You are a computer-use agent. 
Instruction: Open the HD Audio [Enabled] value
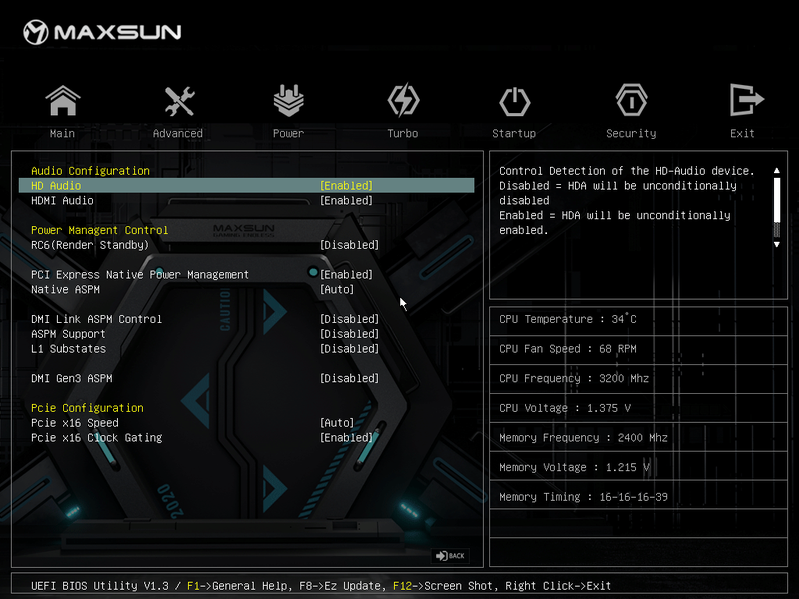pyautogui.click(x=347, y=185)
